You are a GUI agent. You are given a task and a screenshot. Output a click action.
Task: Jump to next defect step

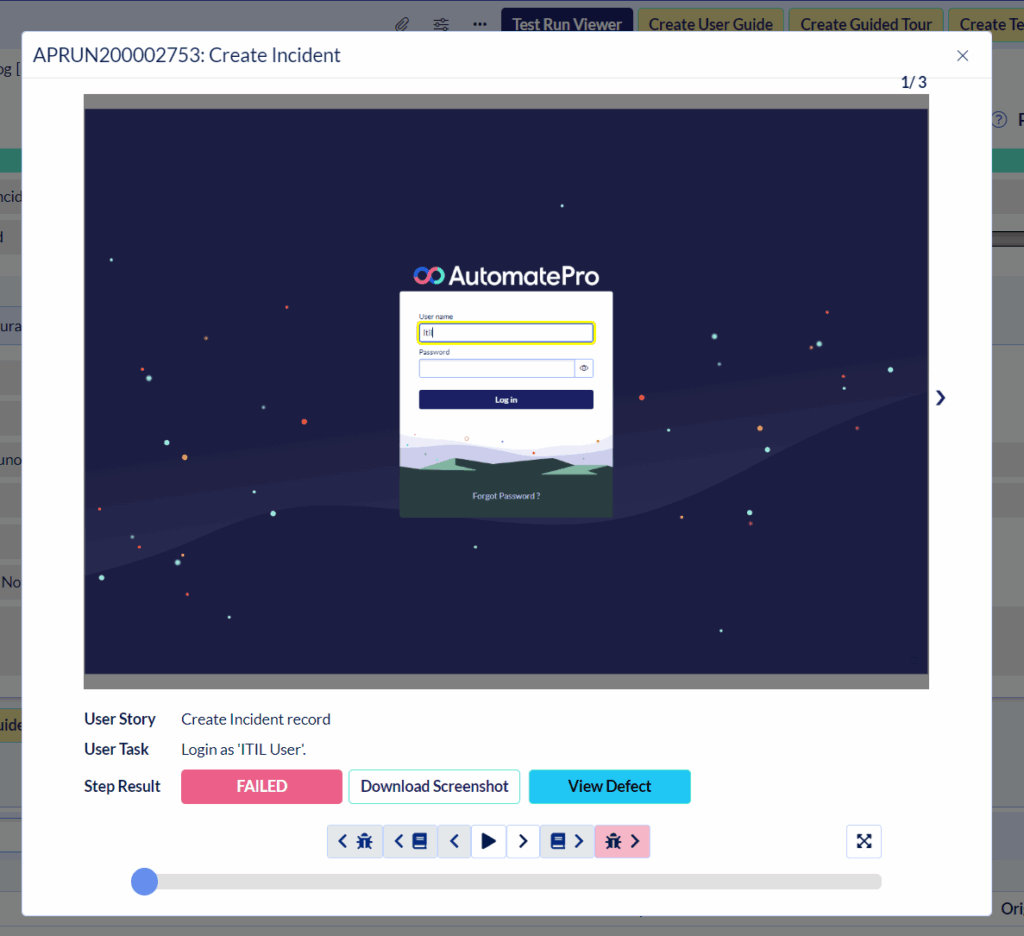pos(622,842)
